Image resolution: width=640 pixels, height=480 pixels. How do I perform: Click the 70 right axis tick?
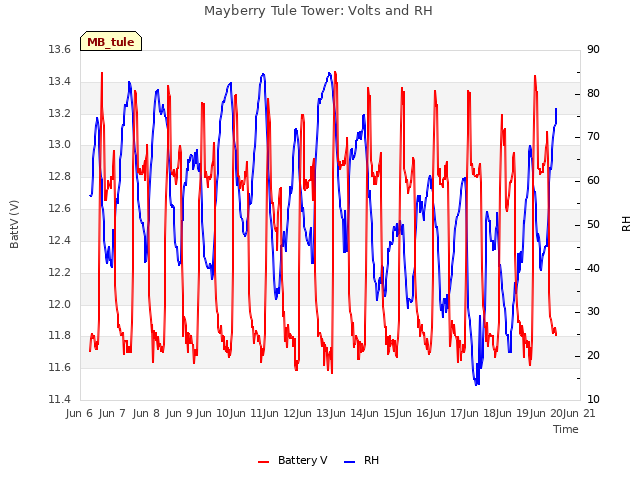(593, 137)
